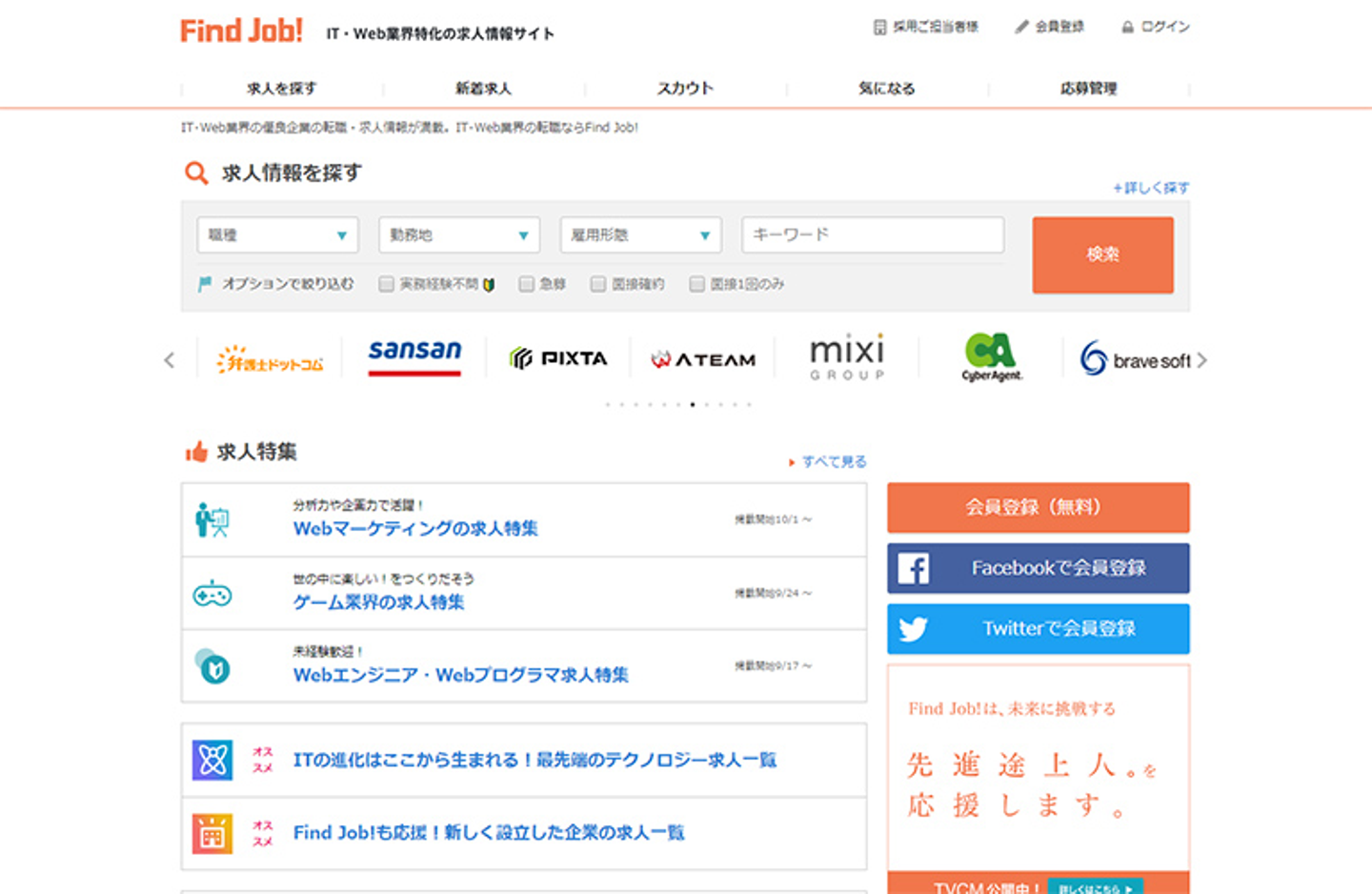
Task: Go to the 求人を探す tab
Action: pyautogui.click(x=282, y=89)
